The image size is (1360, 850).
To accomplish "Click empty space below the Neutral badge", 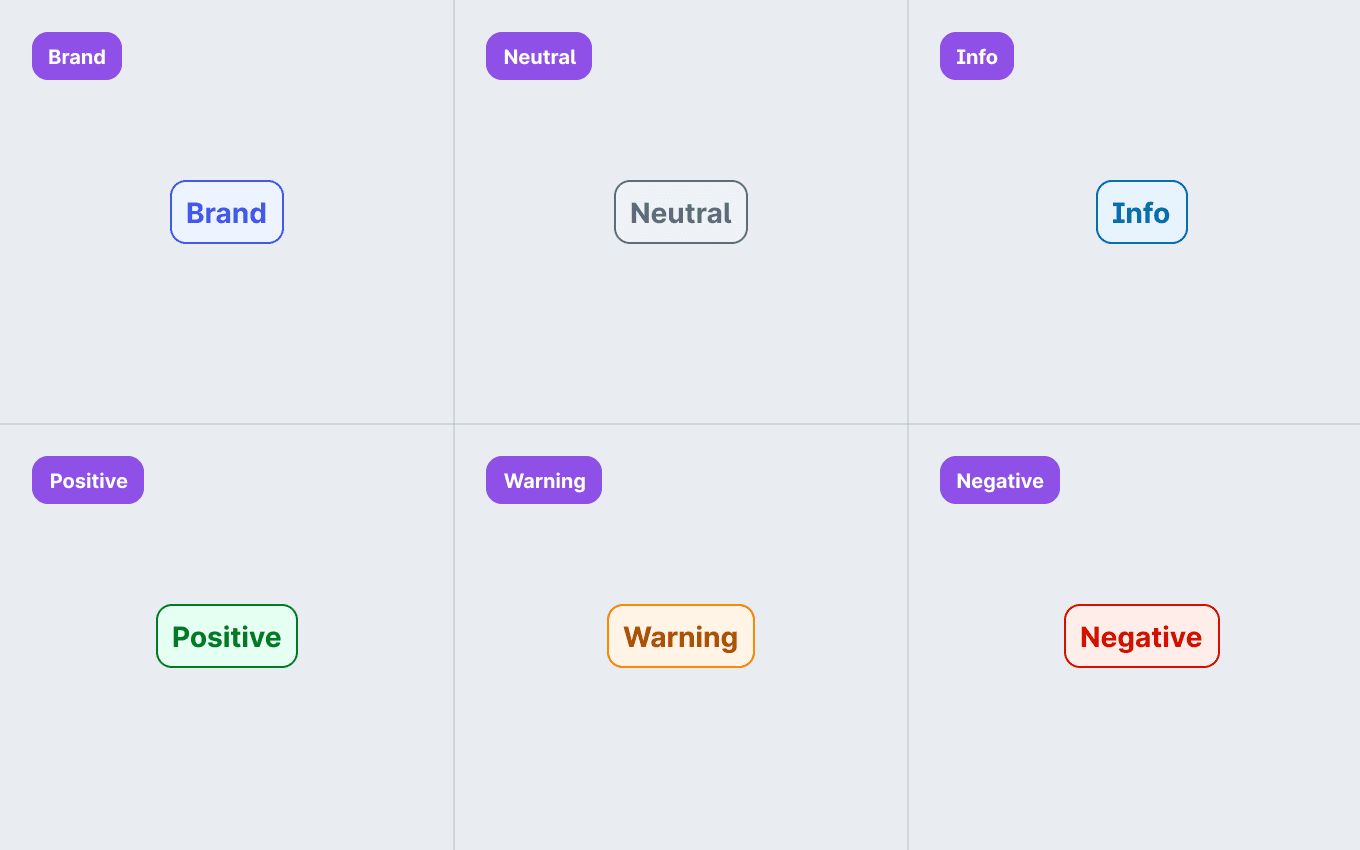I will coord(681,330).
